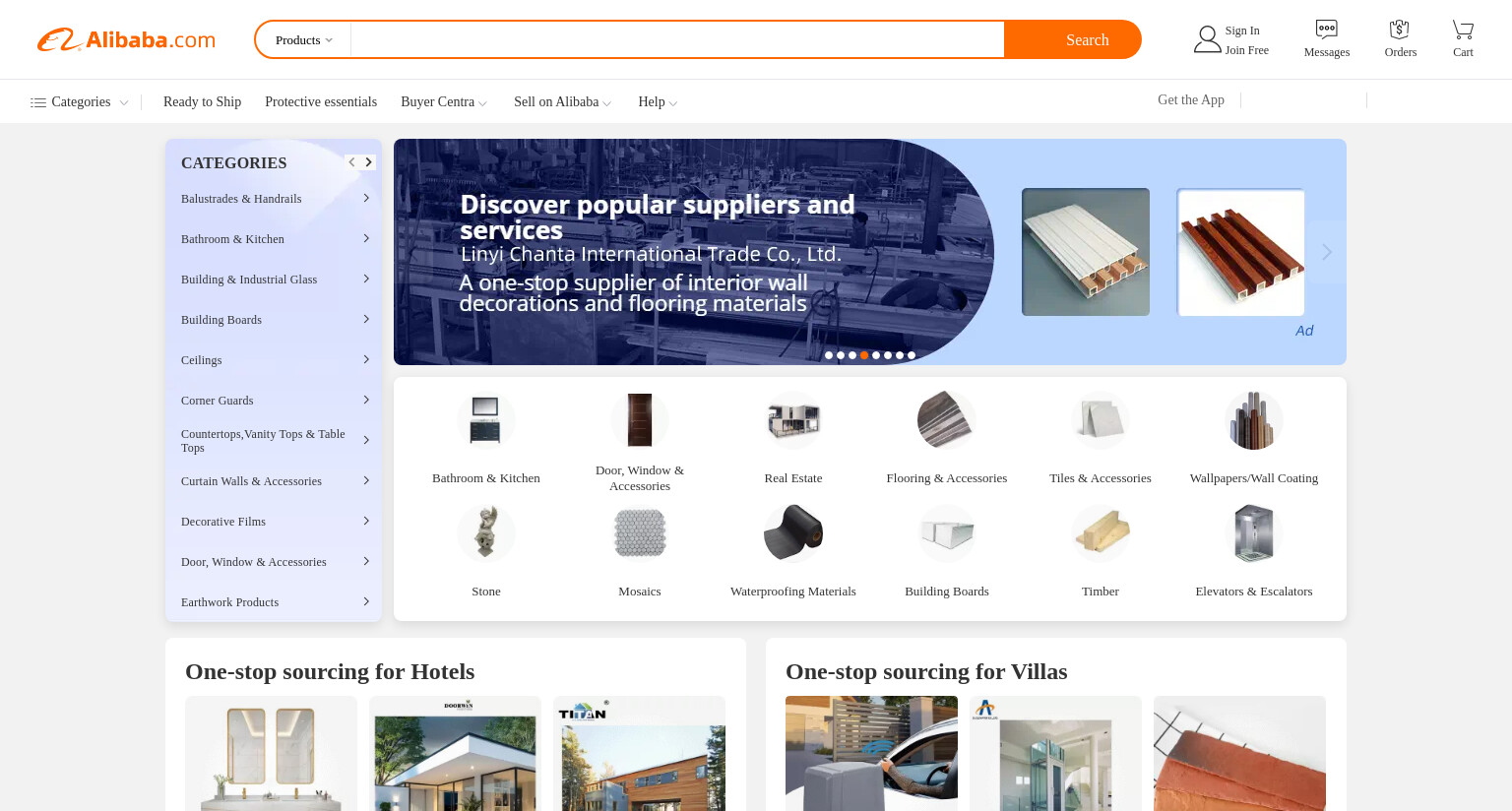1512x811 pixels.
Task: Open the shopping Cart icon
Action: (x=1463, y=30)
